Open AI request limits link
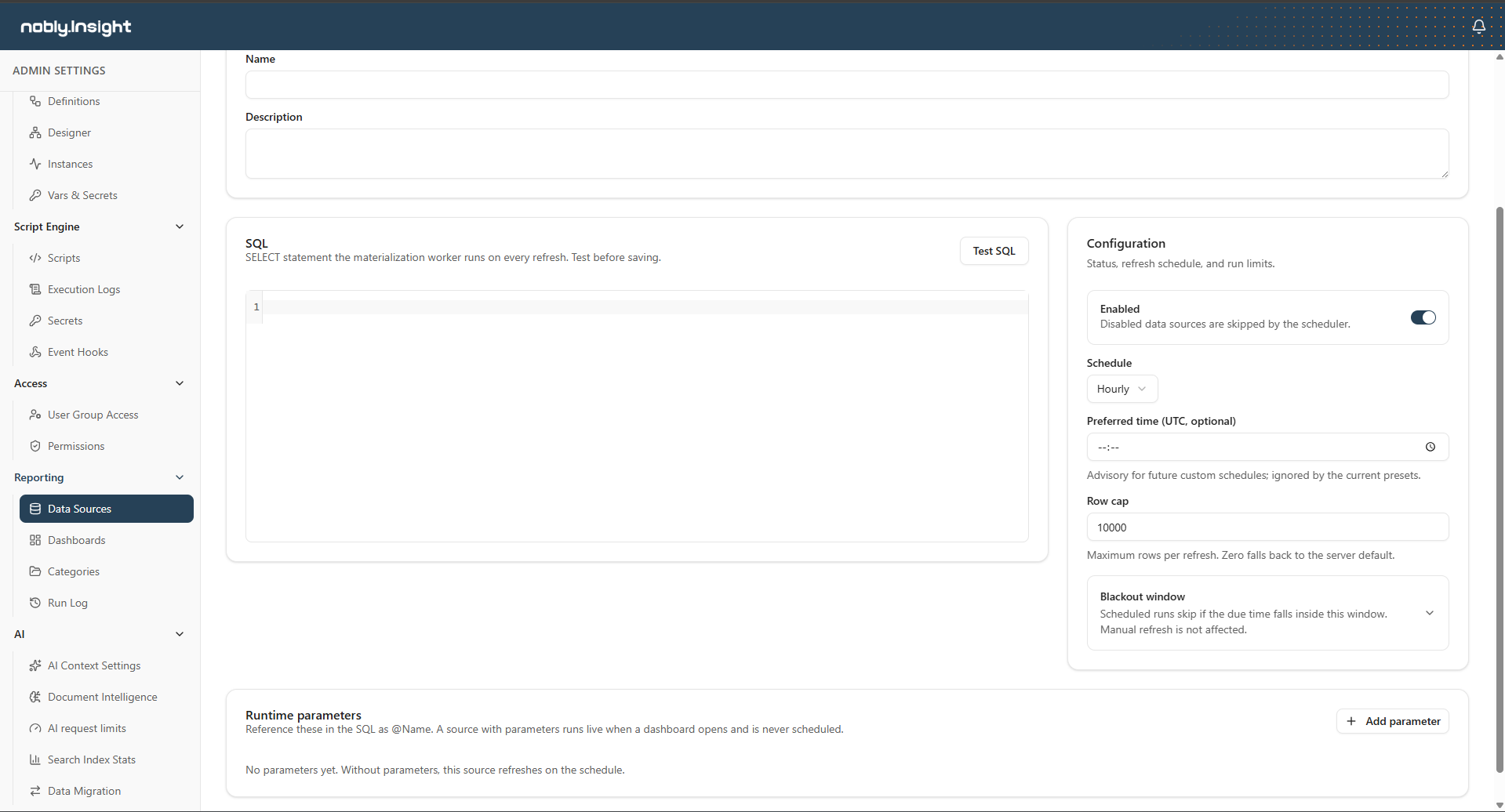Image resolution: width=1505 pixels, height=812 pixels. coord(107,728)
